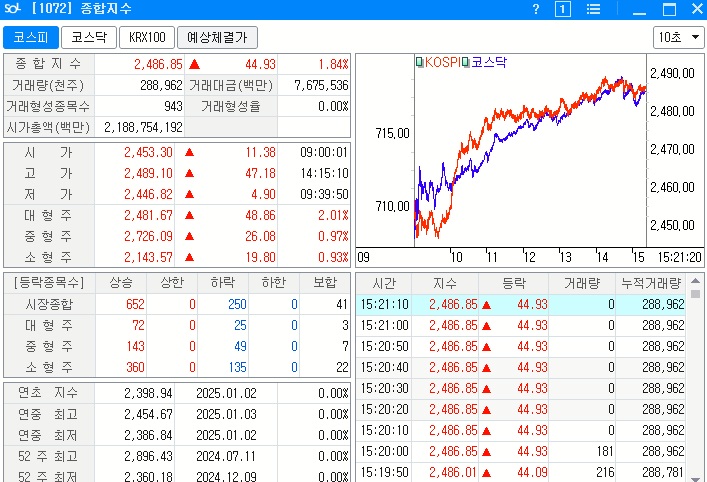Click the 지수 column header

(x=445, y=283)
